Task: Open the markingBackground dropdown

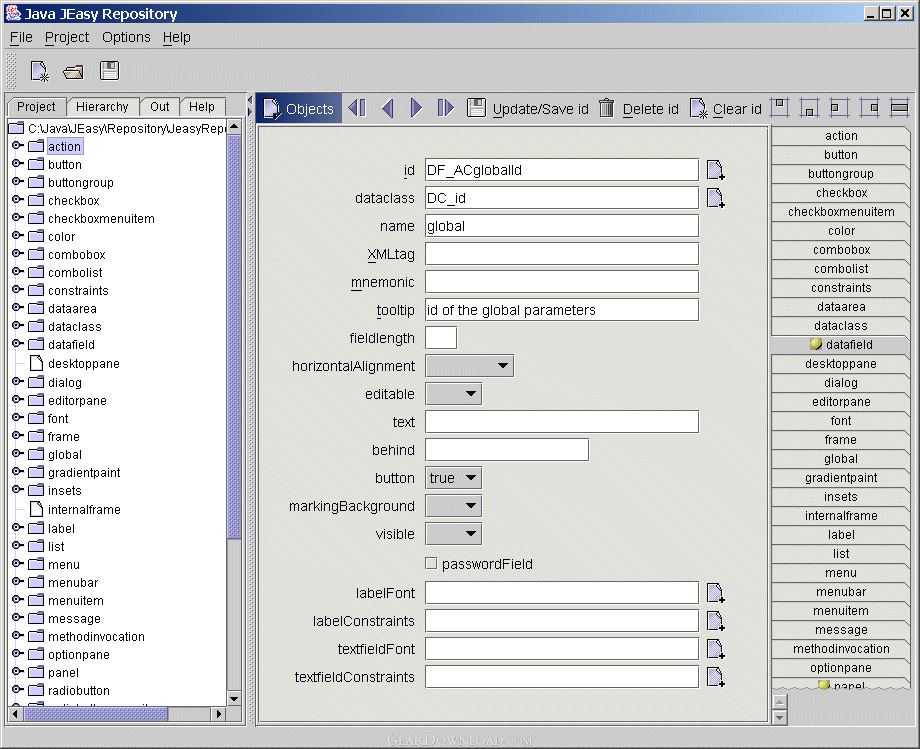Action: 454,506
